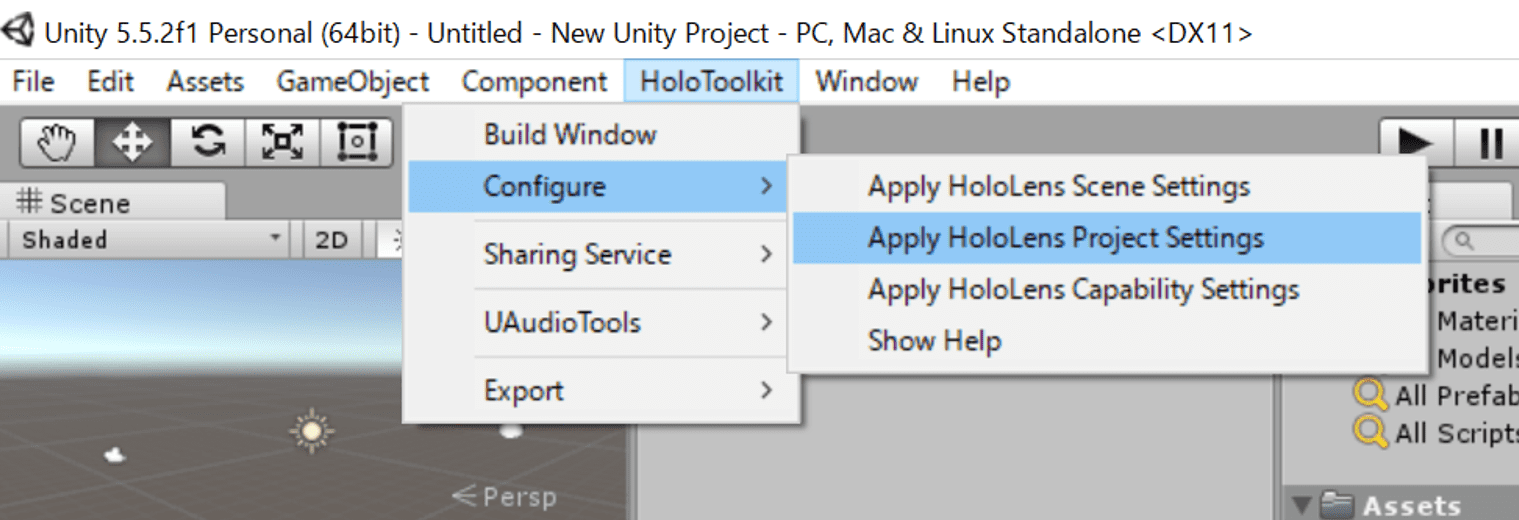
Task: Select the Hand tool
Action: pyautogui.click(x=58, y=142)
